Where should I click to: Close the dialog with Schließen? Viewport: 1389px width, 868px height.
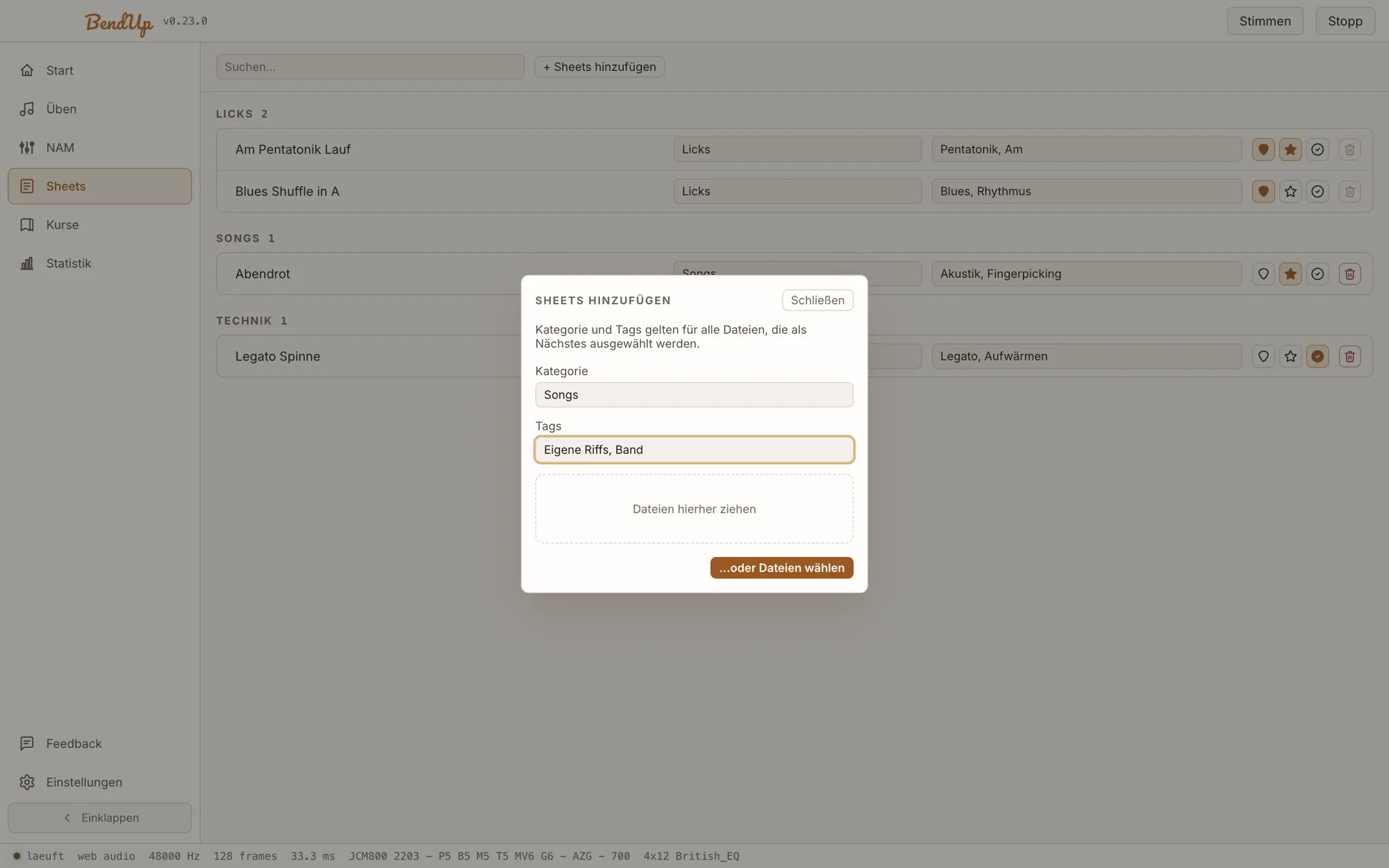[x=817, y=300]
